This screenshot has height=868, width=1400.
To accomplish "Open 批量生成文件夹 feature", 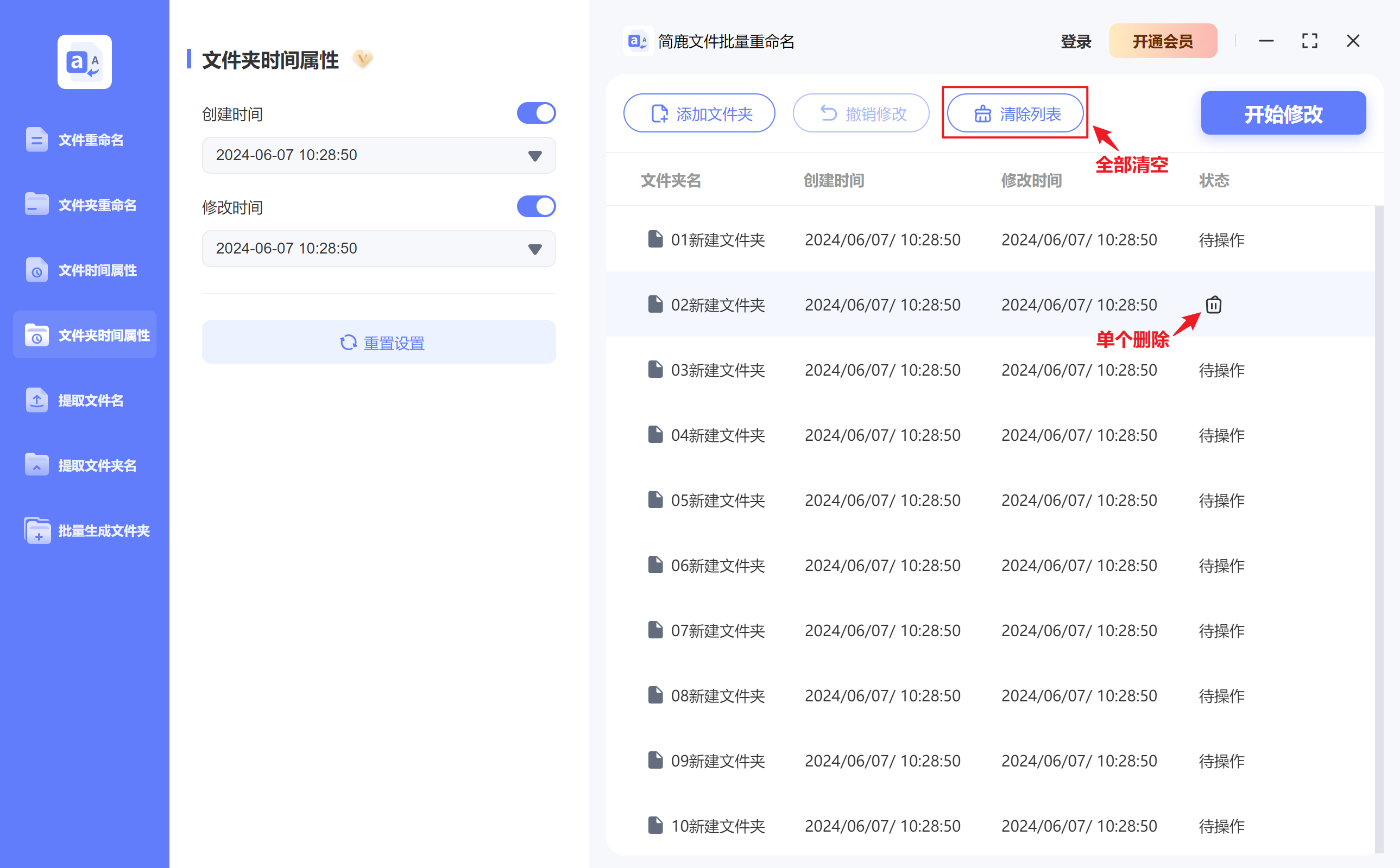I will (104, 530).
